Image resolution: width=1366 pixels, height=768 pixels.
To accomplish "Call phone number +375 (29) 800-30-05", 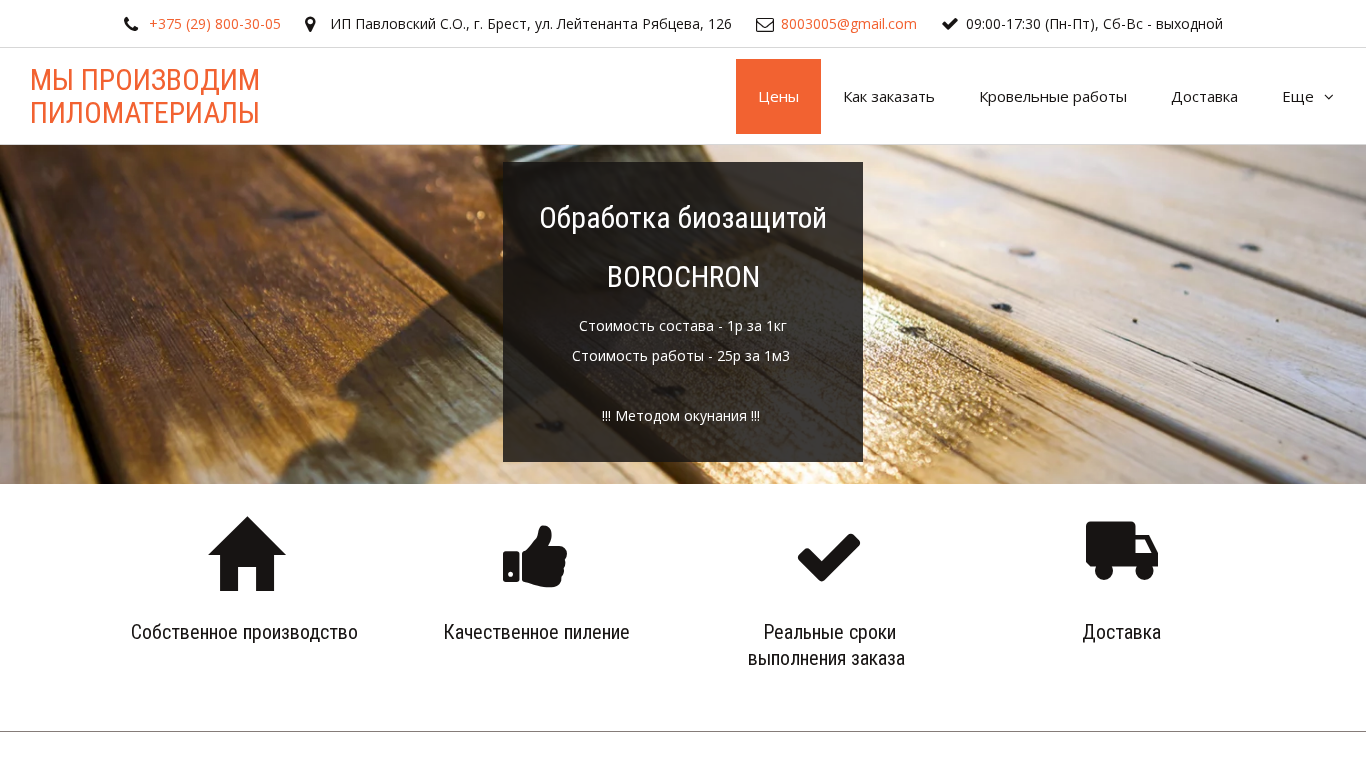I will pyautogui.click(x=215, y=24).
